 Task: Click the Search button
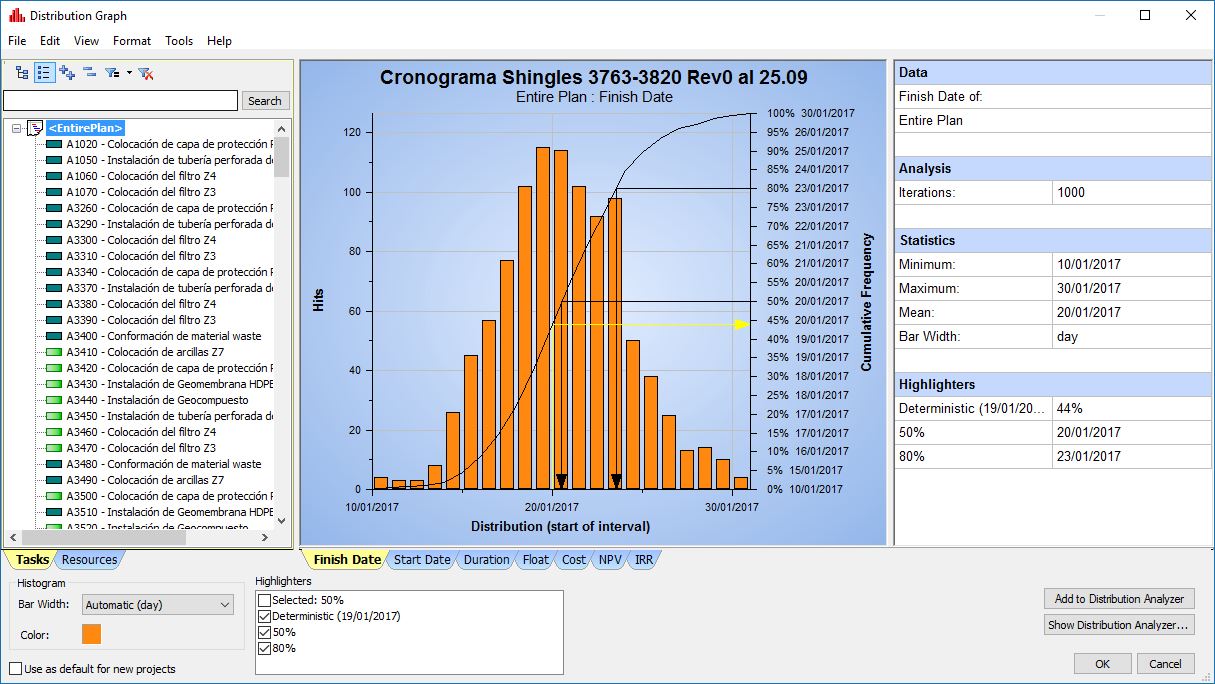265,101
